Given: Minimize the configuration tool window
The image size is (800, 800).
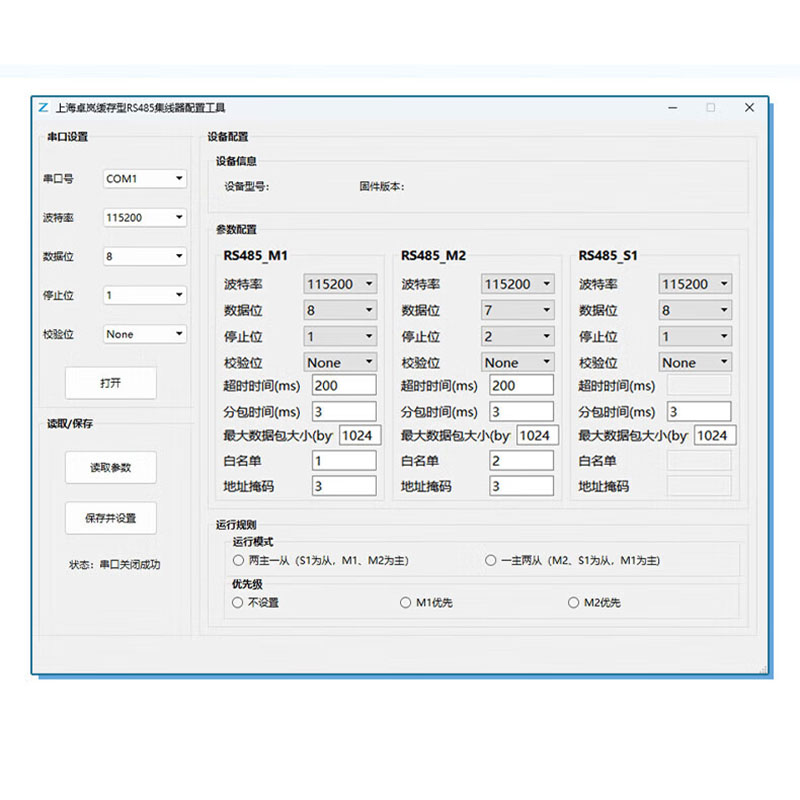Looking at the screenshot, I should (x=672, y=108).
